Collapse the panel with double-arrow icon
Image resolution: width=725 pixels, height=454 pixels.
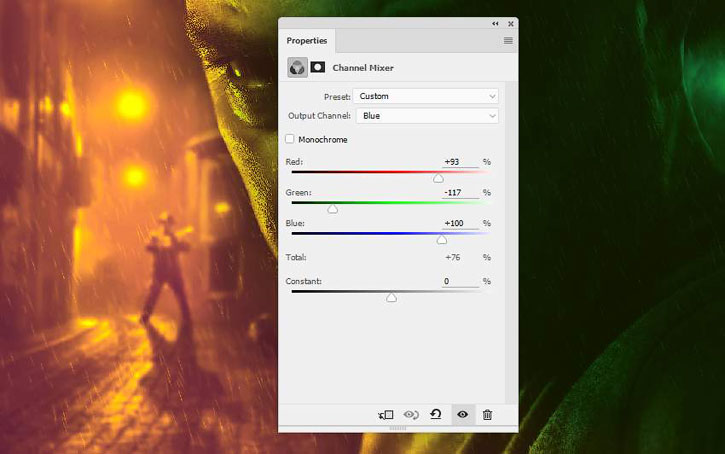click(x=495, y=24)
